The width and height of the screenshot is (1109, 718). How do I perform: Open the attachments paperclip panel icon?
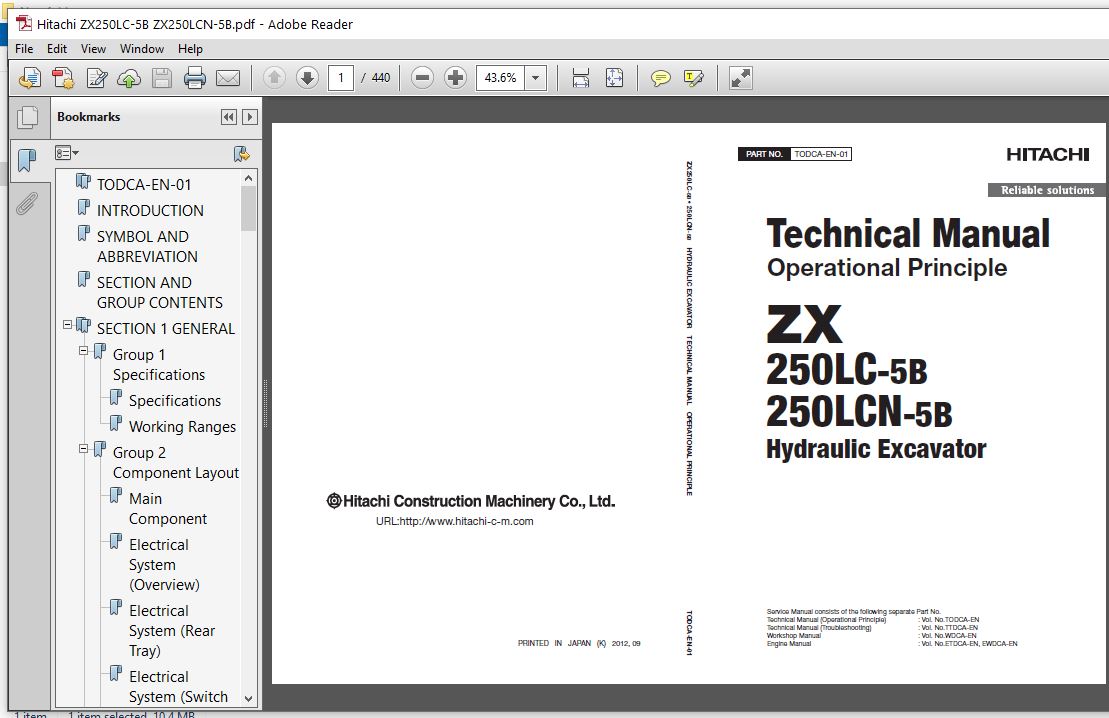pos(27,204)
